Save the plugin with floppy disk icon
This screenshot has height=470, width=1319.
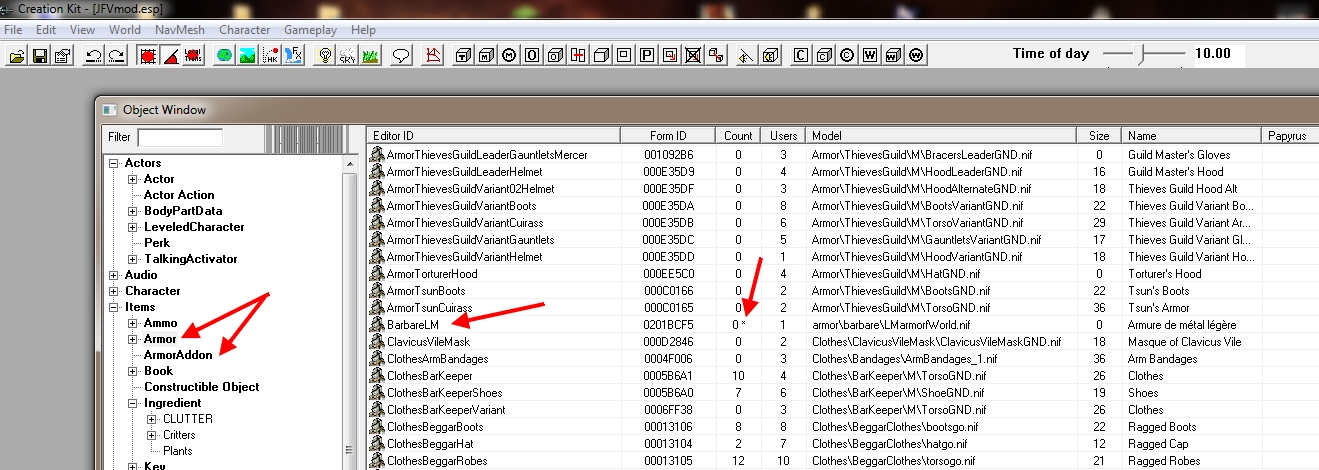[40, 56]
